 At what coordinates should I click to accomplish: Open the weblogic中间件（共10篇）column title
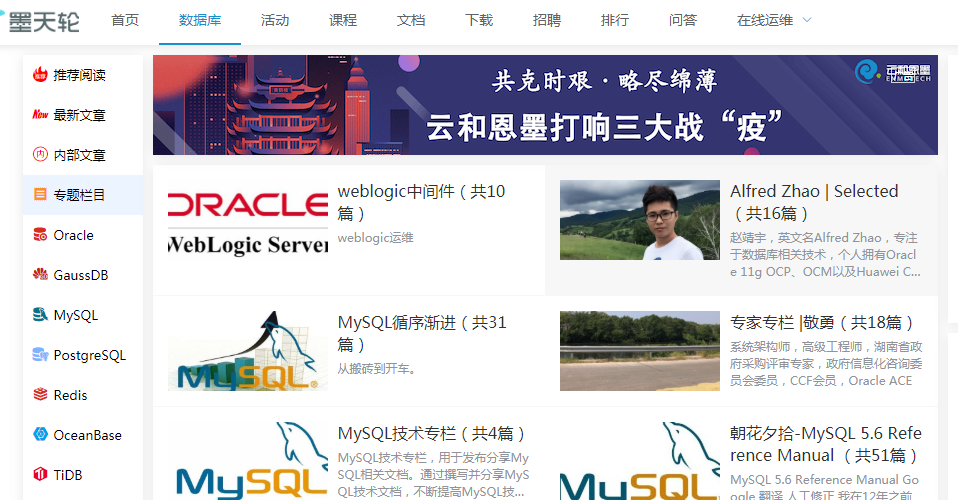point(421,202)
